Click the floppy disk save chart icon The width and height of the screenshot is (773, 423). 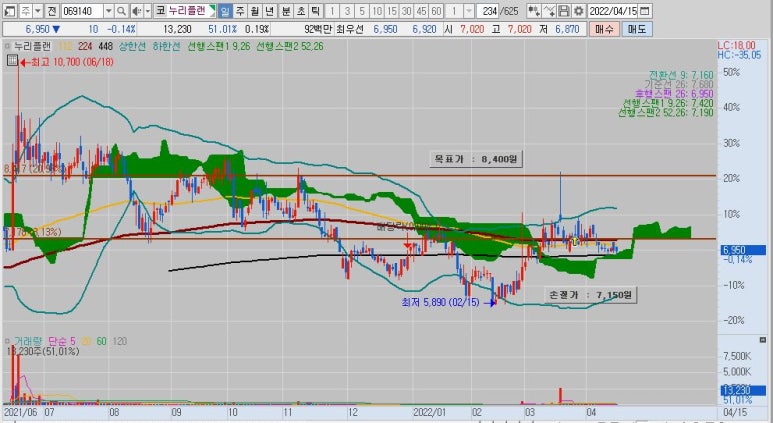[564, 10]
